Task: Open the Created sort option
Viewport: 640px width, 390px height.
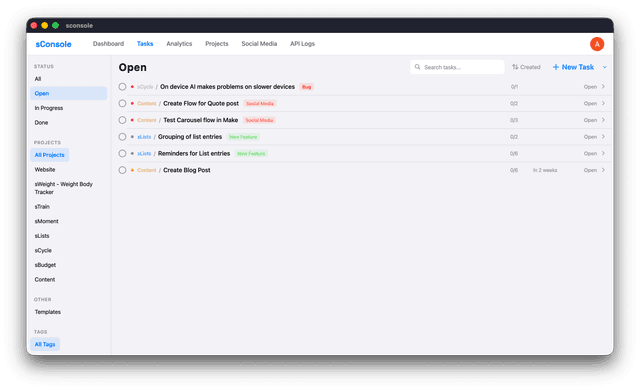Action: (x=526, y=67)
